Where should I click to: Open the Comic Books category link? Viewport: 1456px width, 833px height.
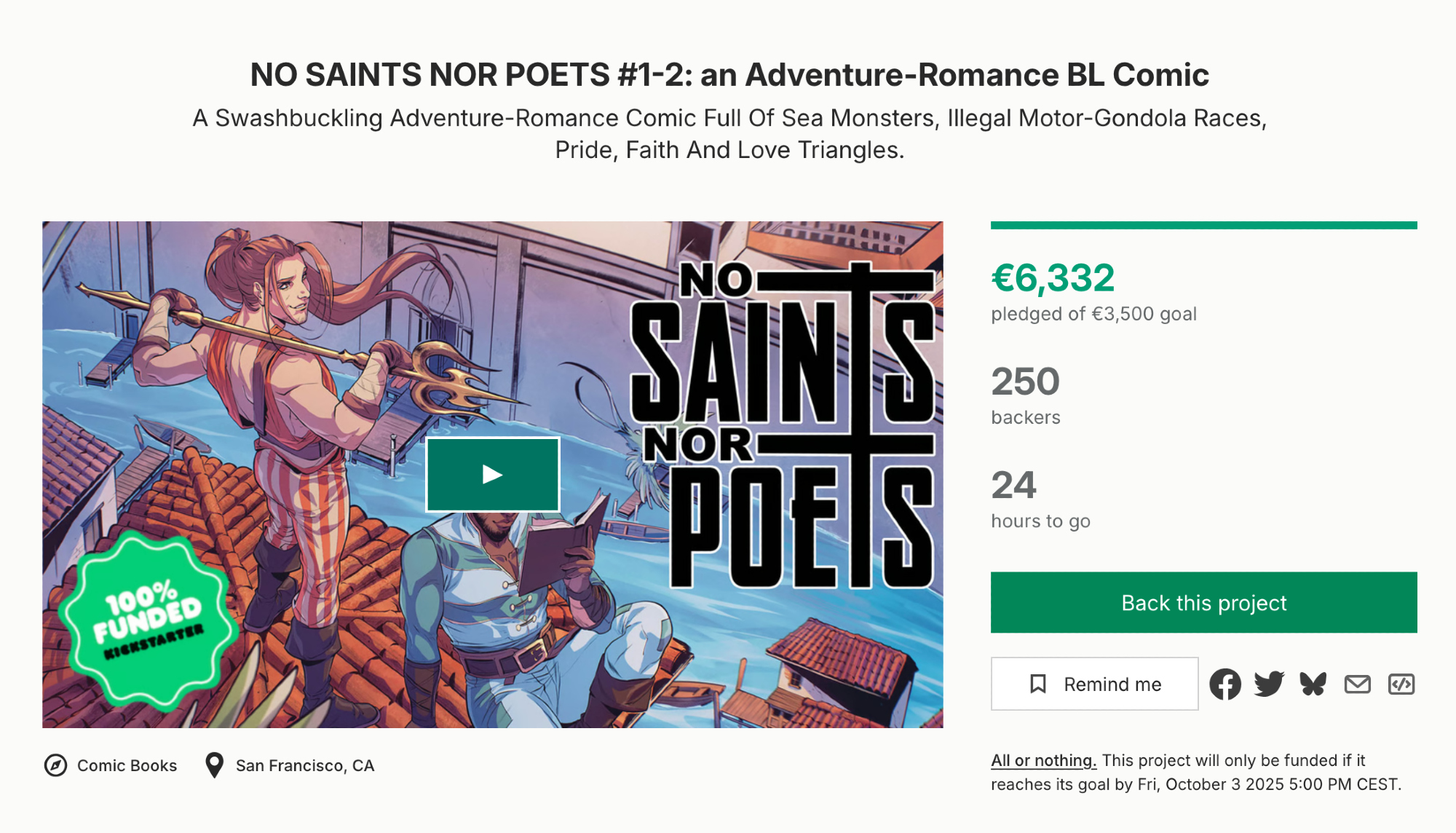[x=127, y=765]
